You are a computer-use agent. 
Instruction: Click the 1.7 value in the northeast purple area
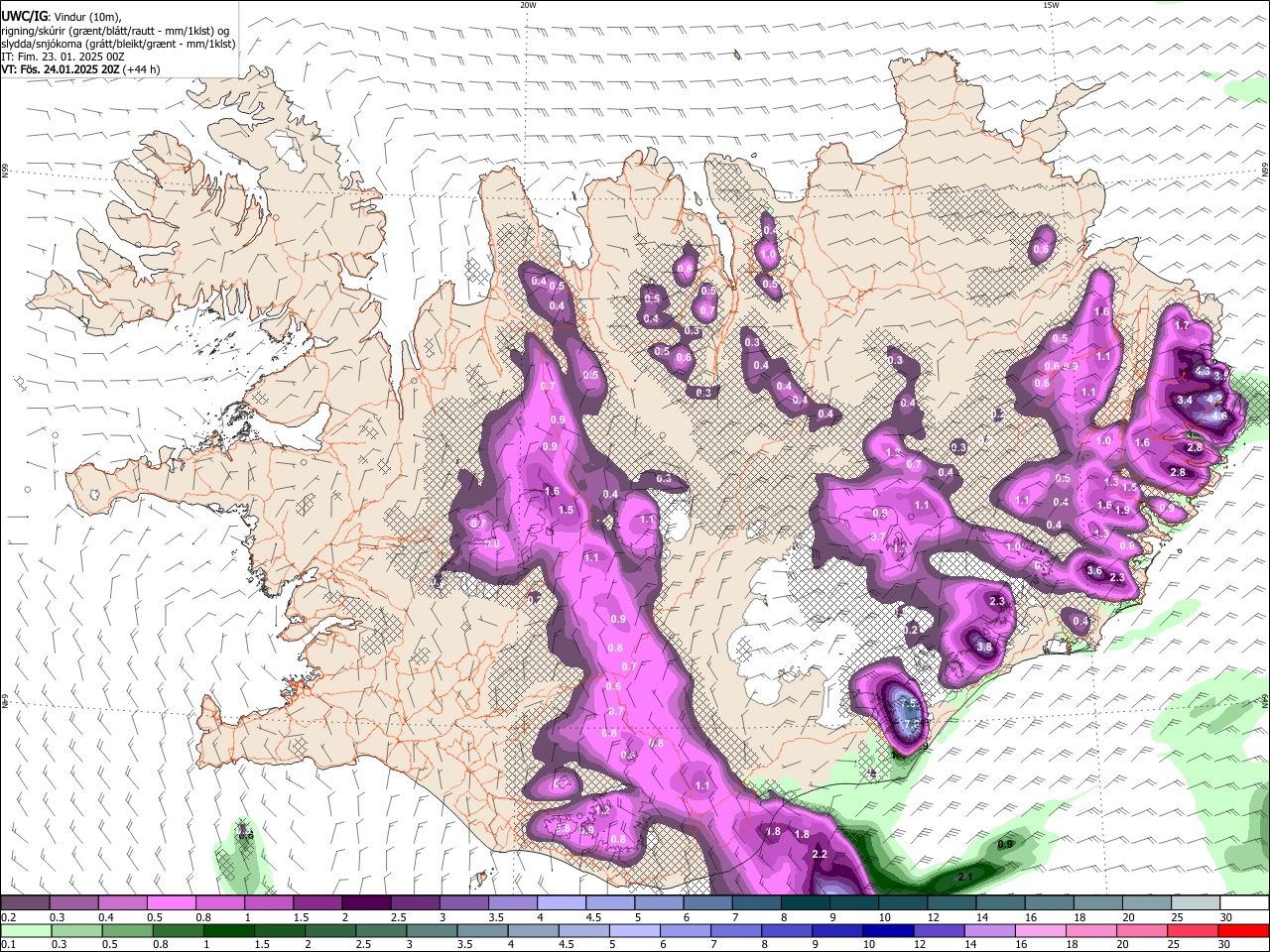(1182, 325)
